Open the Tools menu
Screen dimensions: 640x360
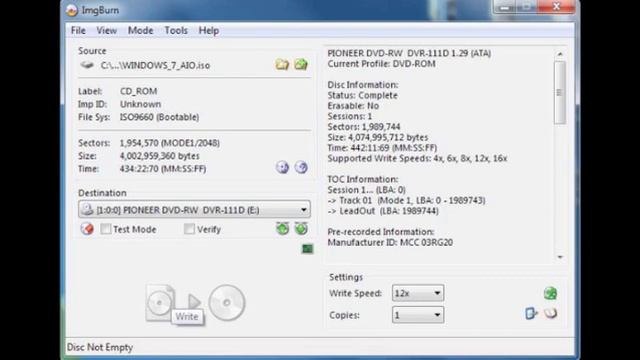click(176, 31)
